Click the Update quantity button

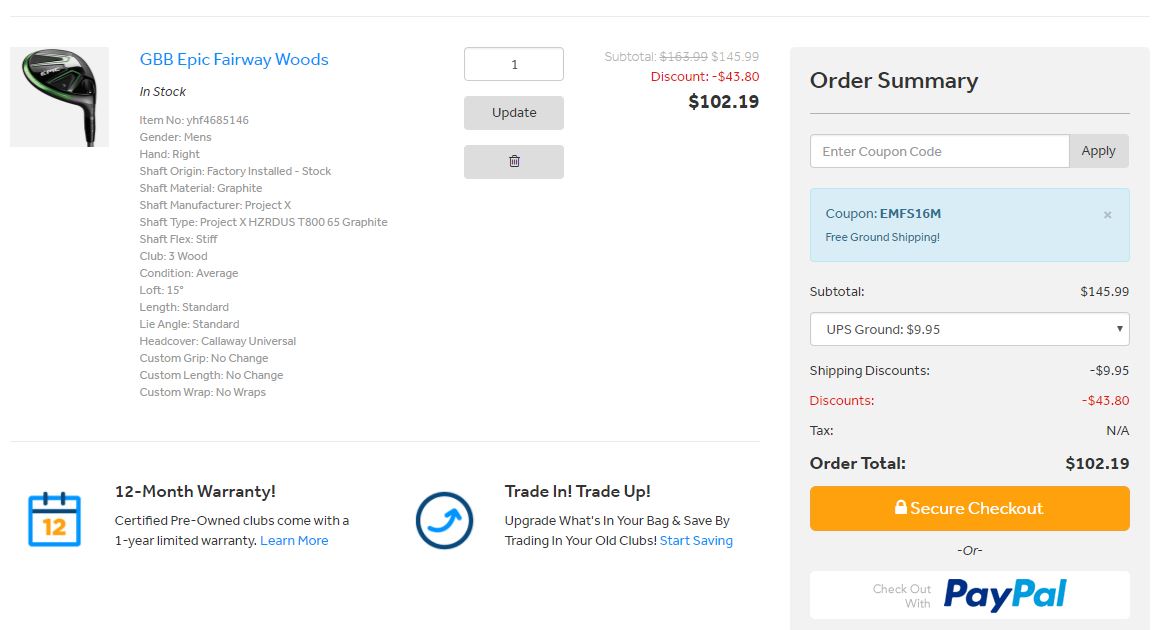click(514, 113)
